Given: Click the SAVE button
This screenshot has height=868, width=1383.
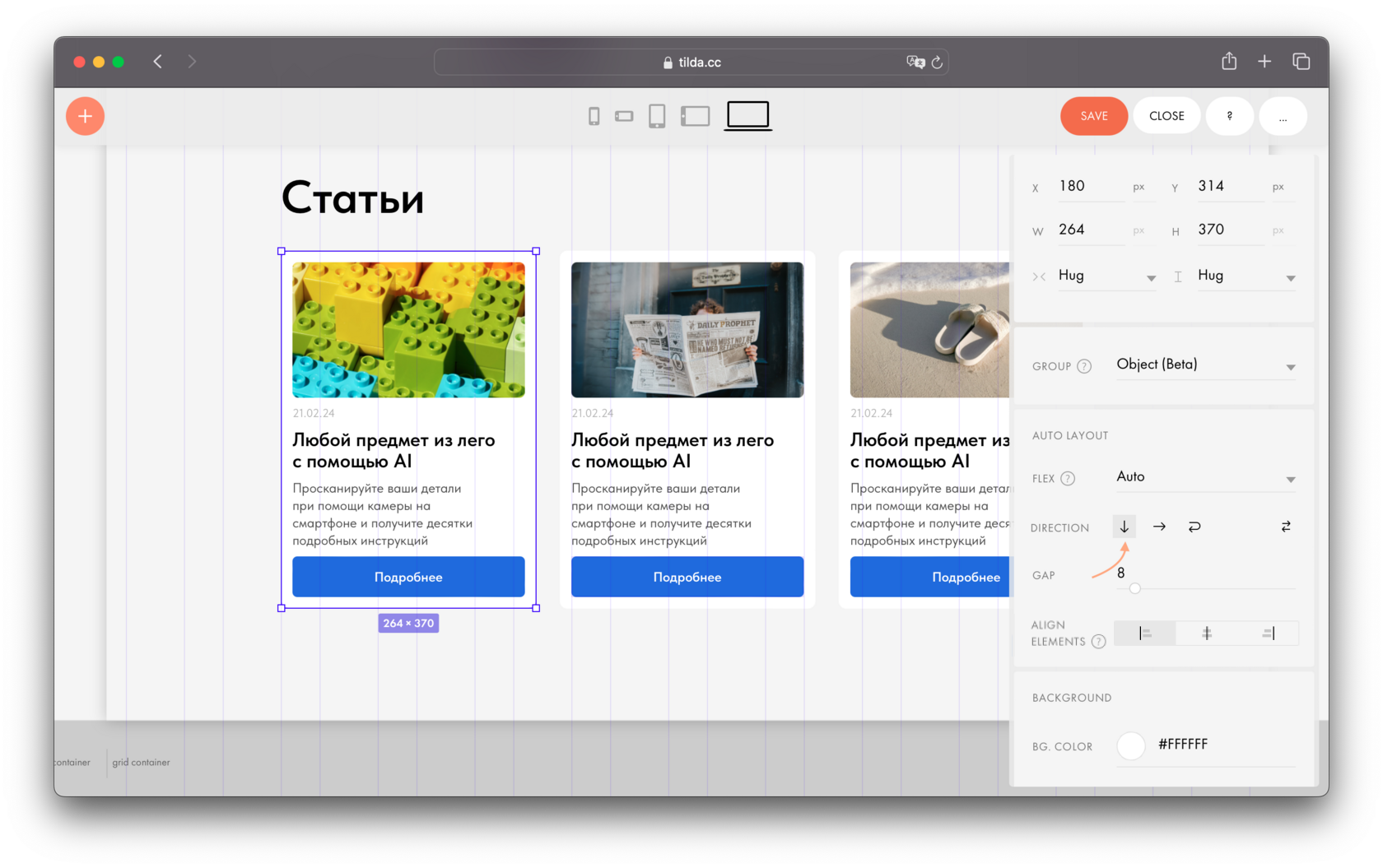Looking at the screenshot, I should point(1093,116).
